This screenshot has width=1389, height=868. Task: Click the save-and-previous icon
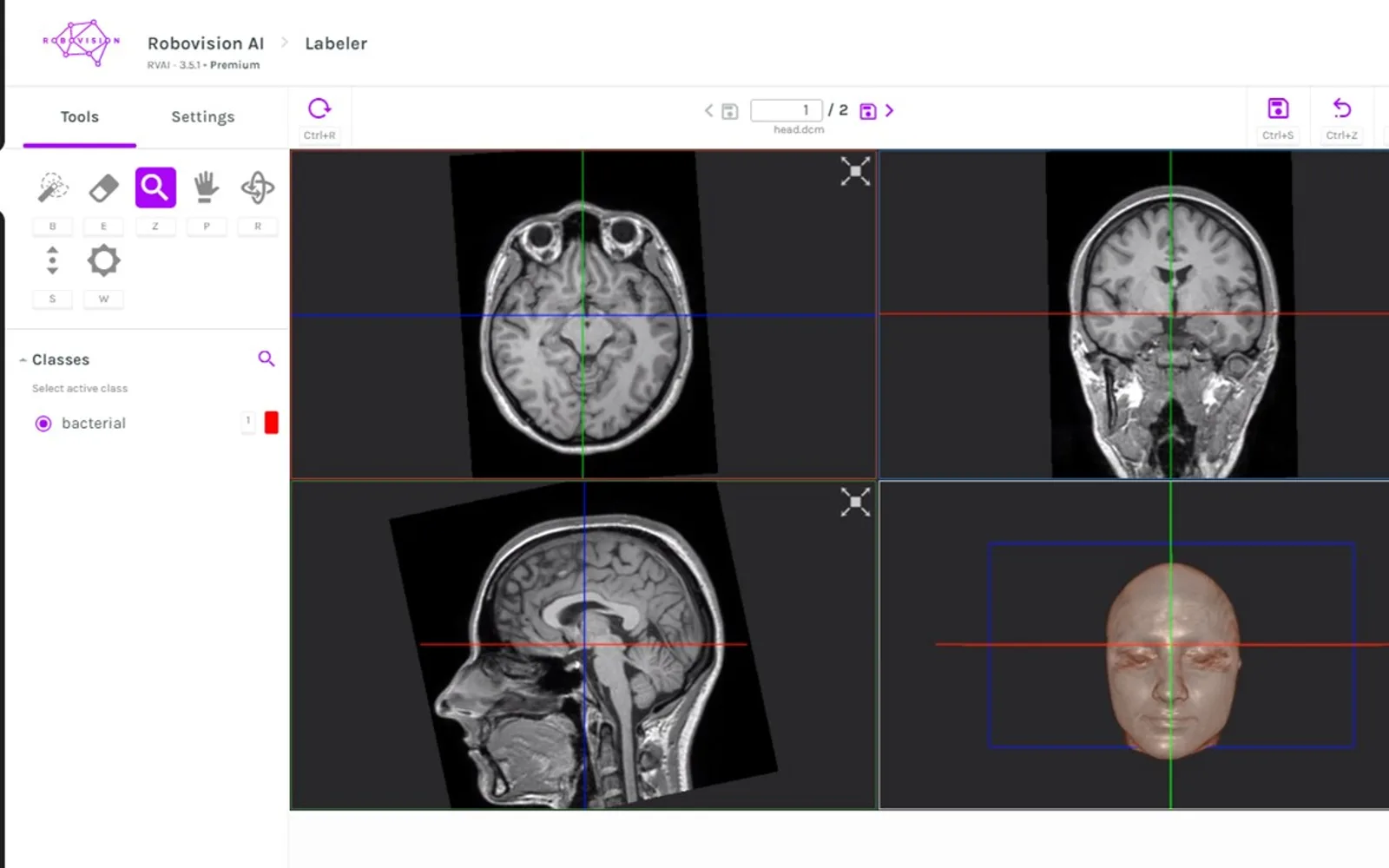tap(730, 111)
